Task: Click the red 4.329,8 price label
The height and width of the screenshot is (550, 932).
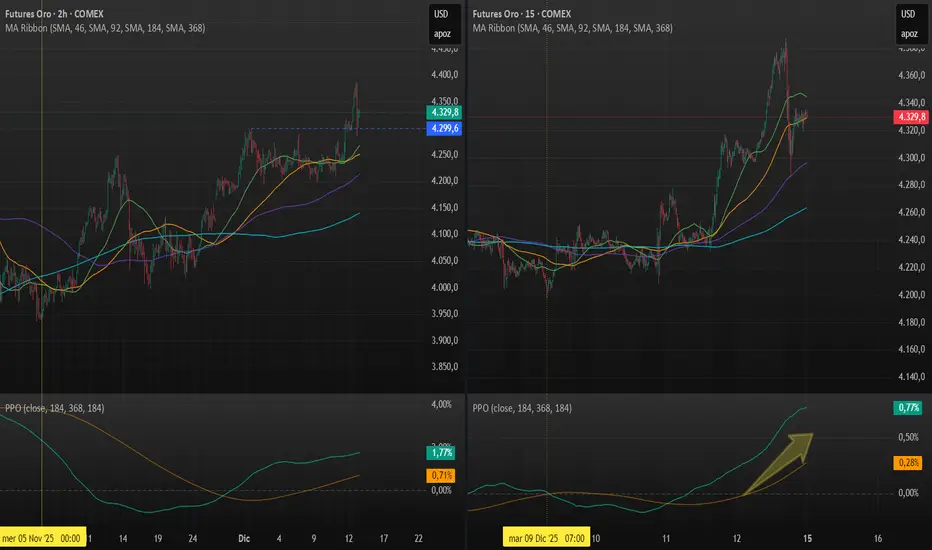Action: click(x=909, y=117)
